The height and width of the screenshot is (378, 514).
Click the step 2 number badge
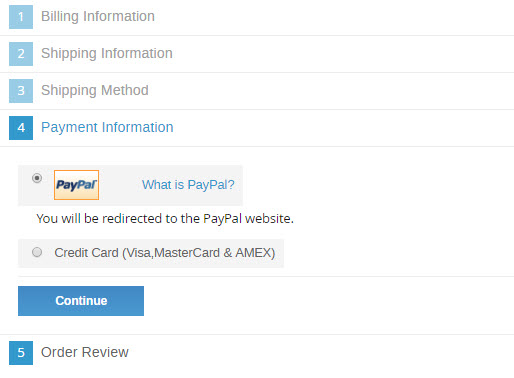coord(21,54)
